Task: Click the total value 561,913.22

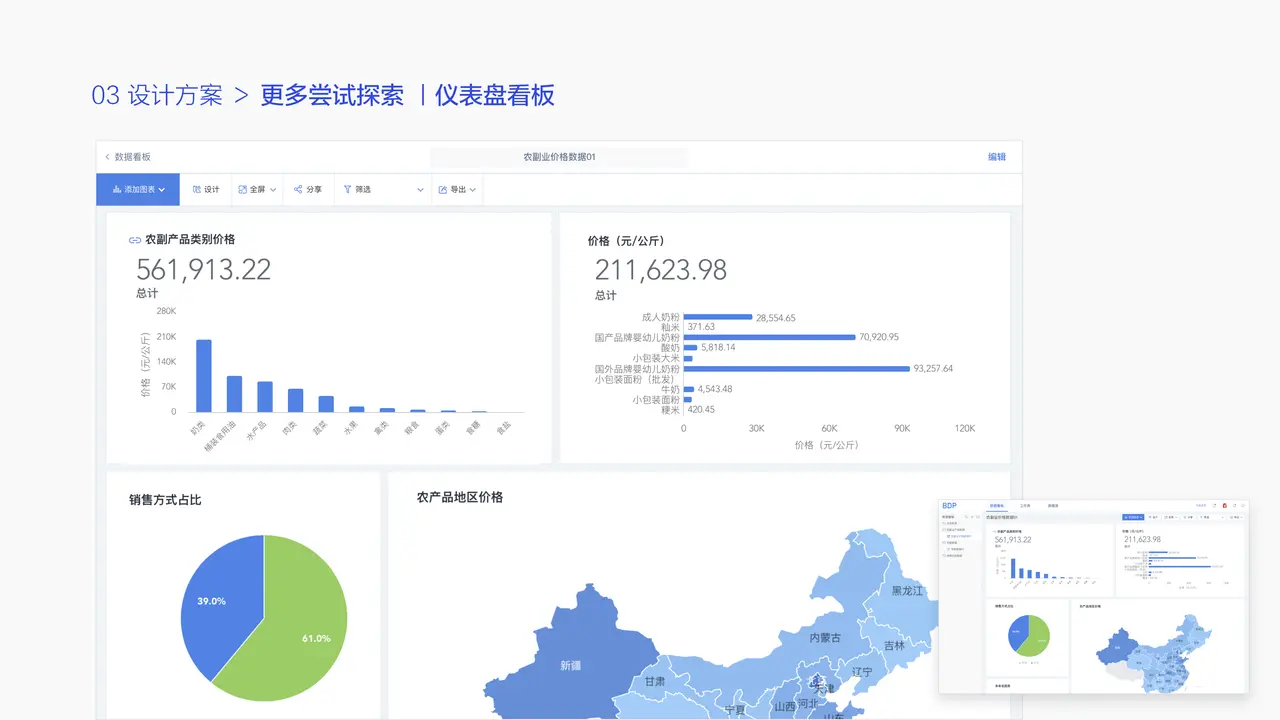Action: 203,269
